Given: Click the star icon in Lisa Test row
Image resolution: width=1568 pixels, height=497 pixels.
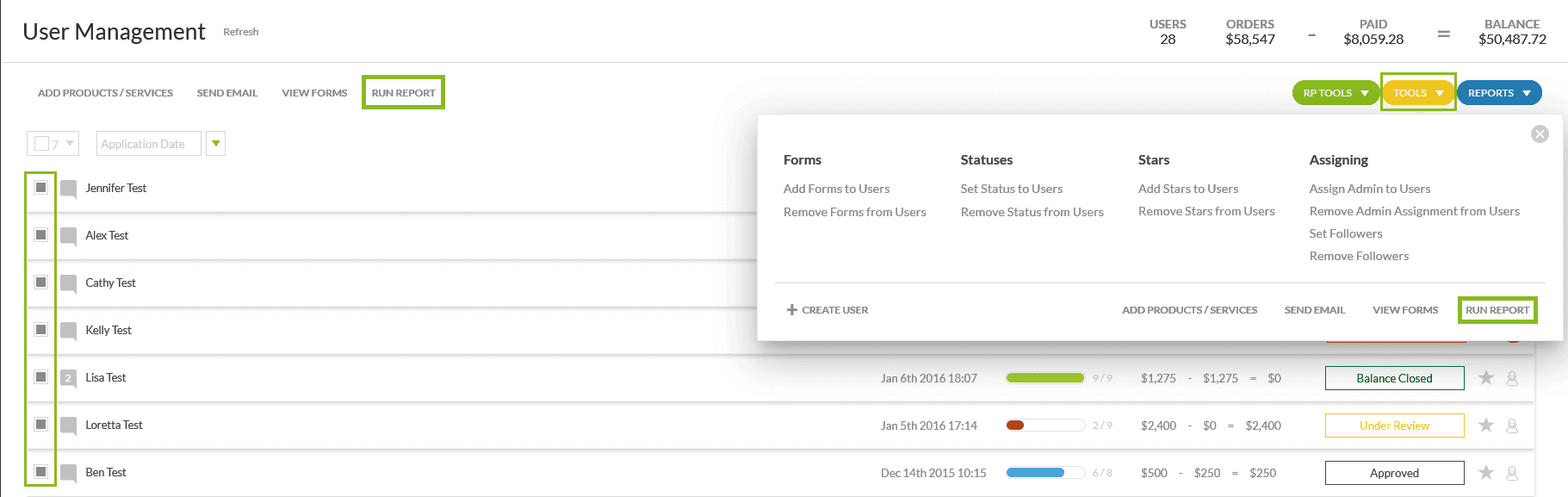Looking at the screenshot, I should click(x=1485, y=378).
